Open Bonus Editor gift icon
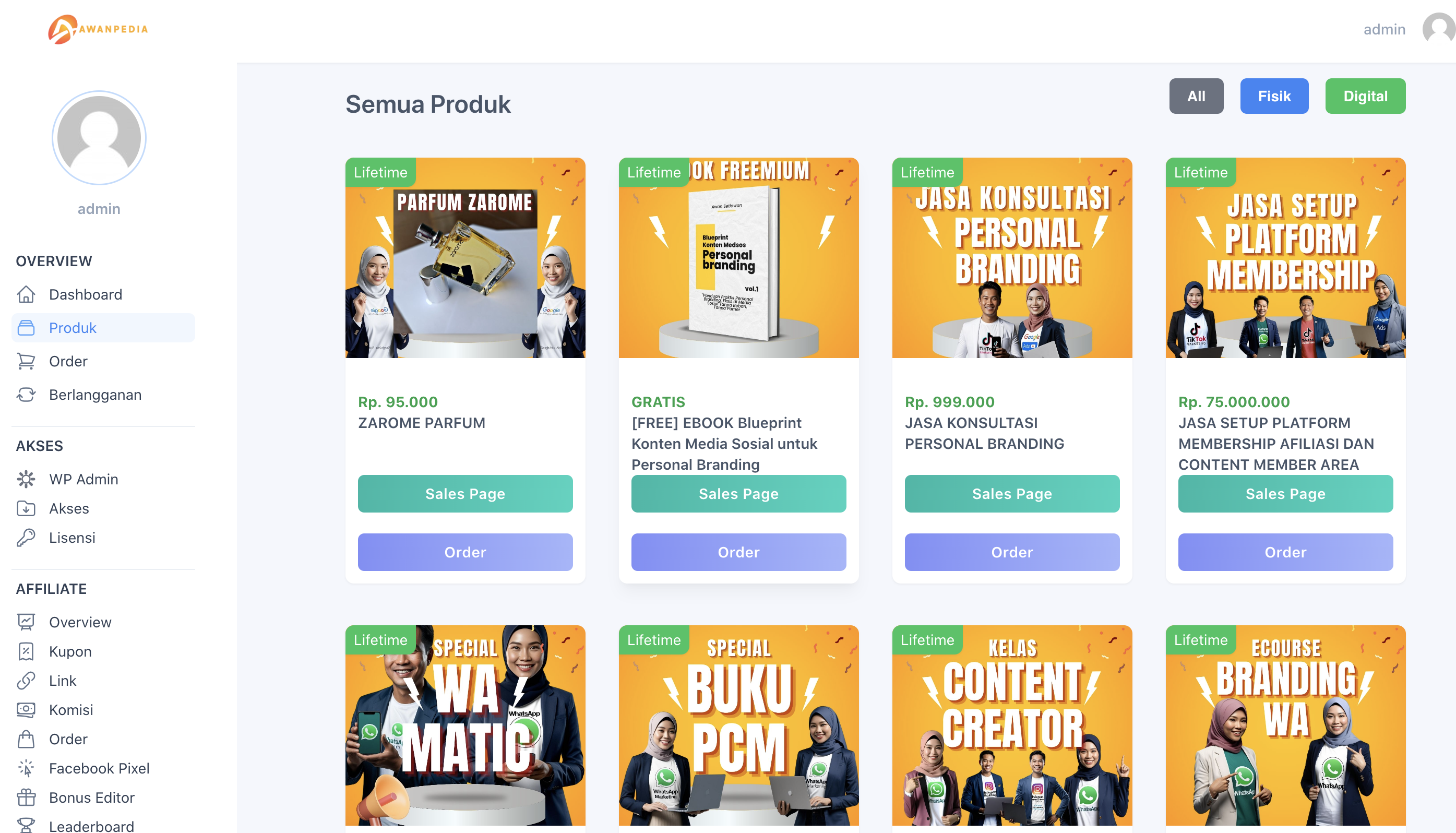The height and width of the screenshot is (833, 1456). (x=26, y=797)
